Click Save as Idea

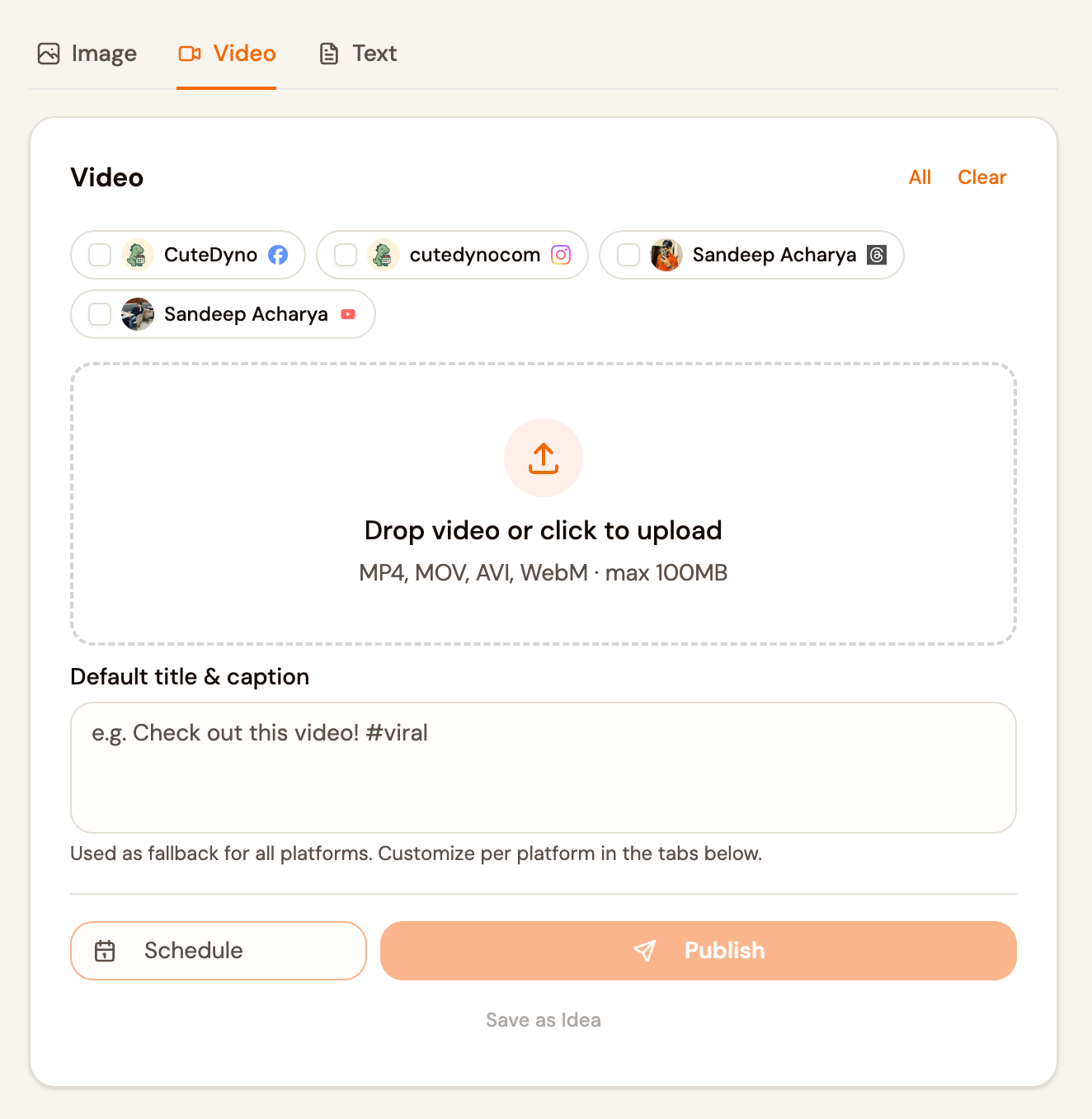[x=543, y=1019]
